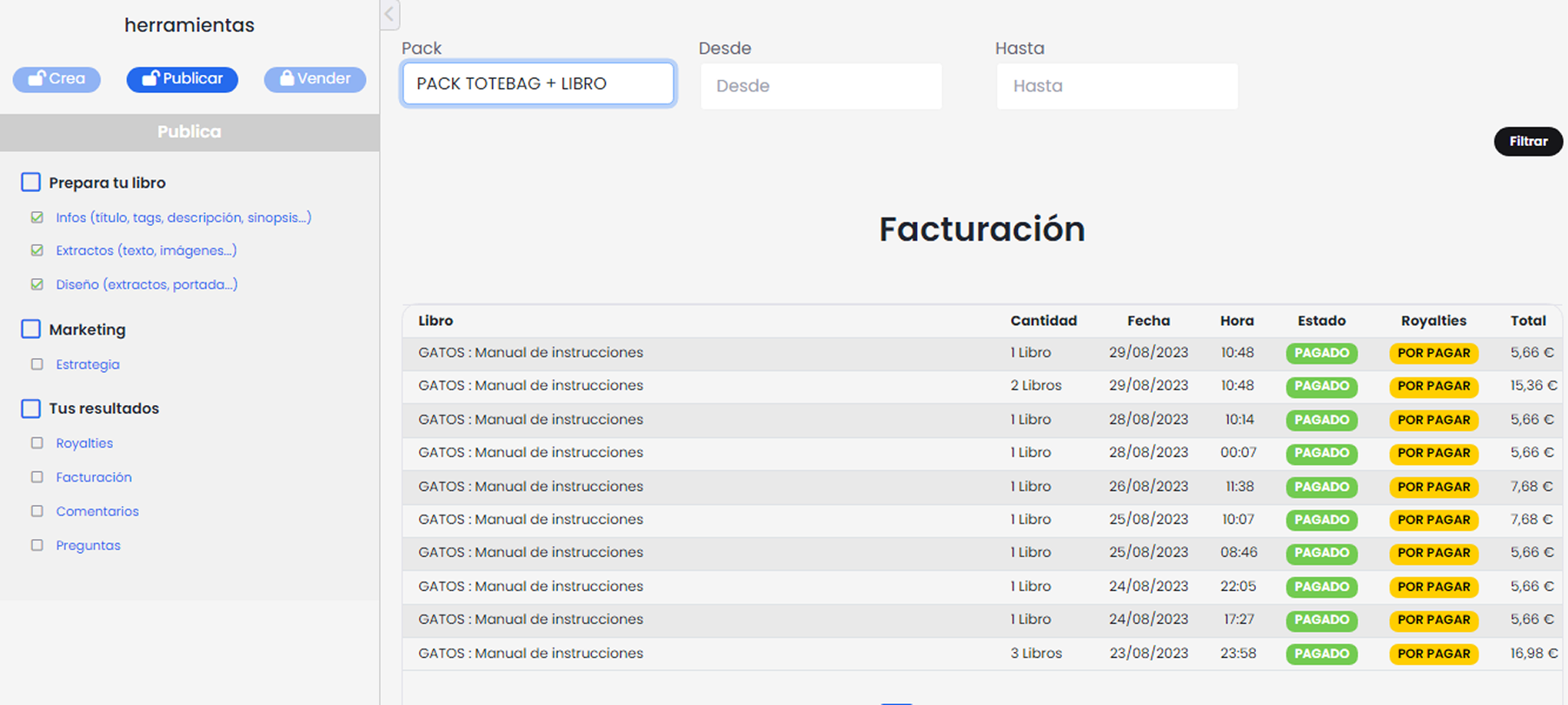Click the Hasta date field
This screenshot has width=1568, height=705.
click(1117, 86)
